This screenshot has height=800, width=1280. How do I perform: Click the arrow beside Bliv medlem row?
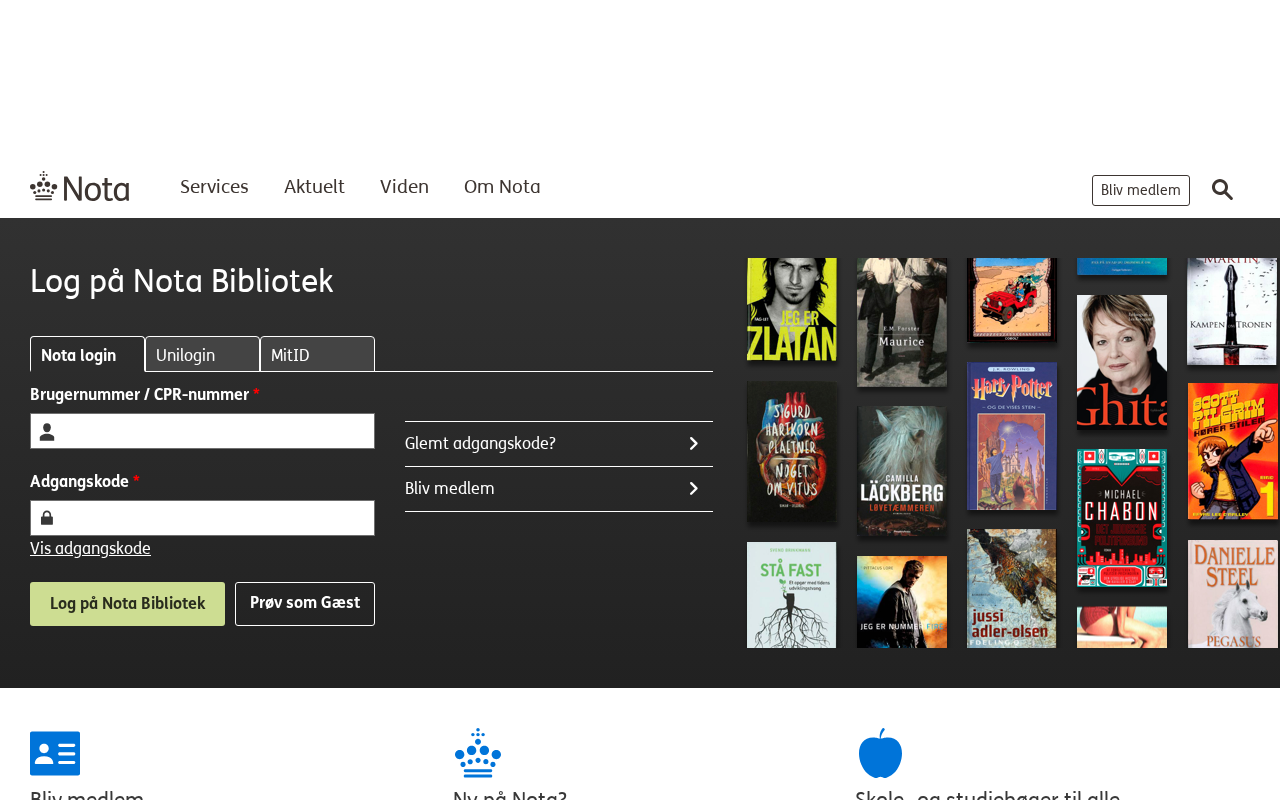(x=693, y=489)
